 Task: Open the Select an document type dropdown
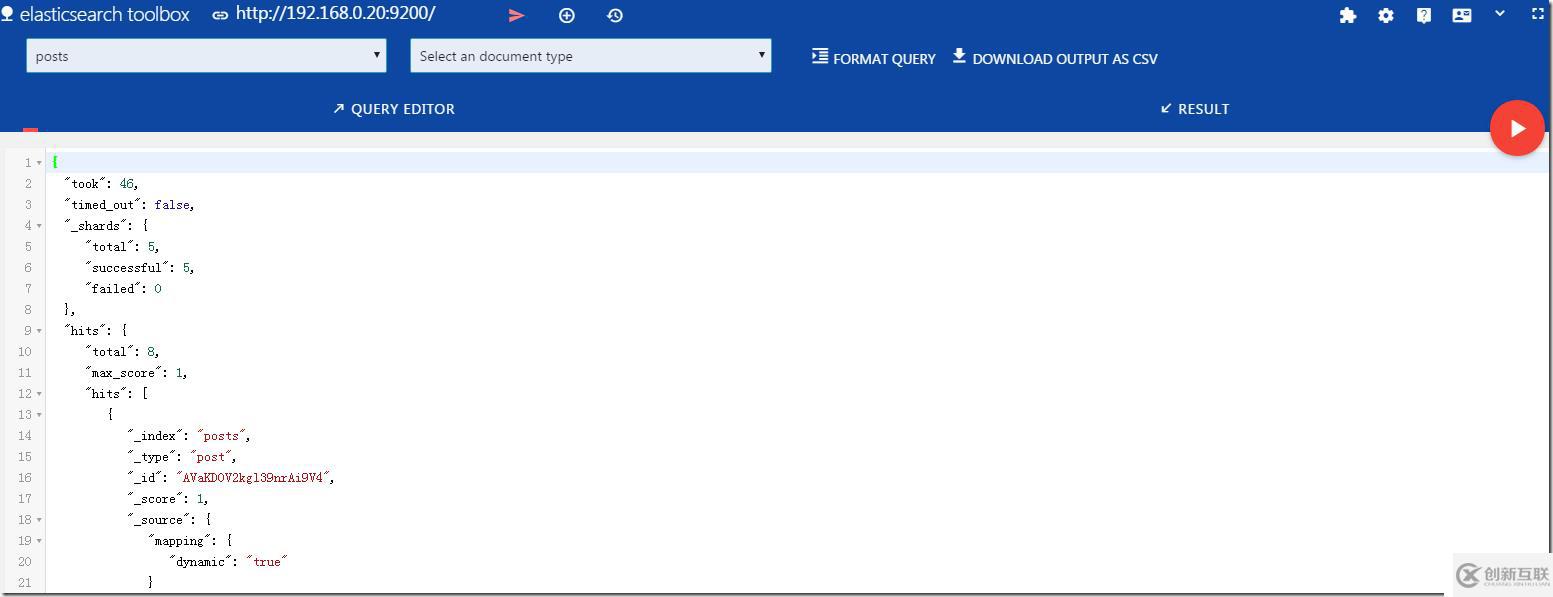point(591,56)
